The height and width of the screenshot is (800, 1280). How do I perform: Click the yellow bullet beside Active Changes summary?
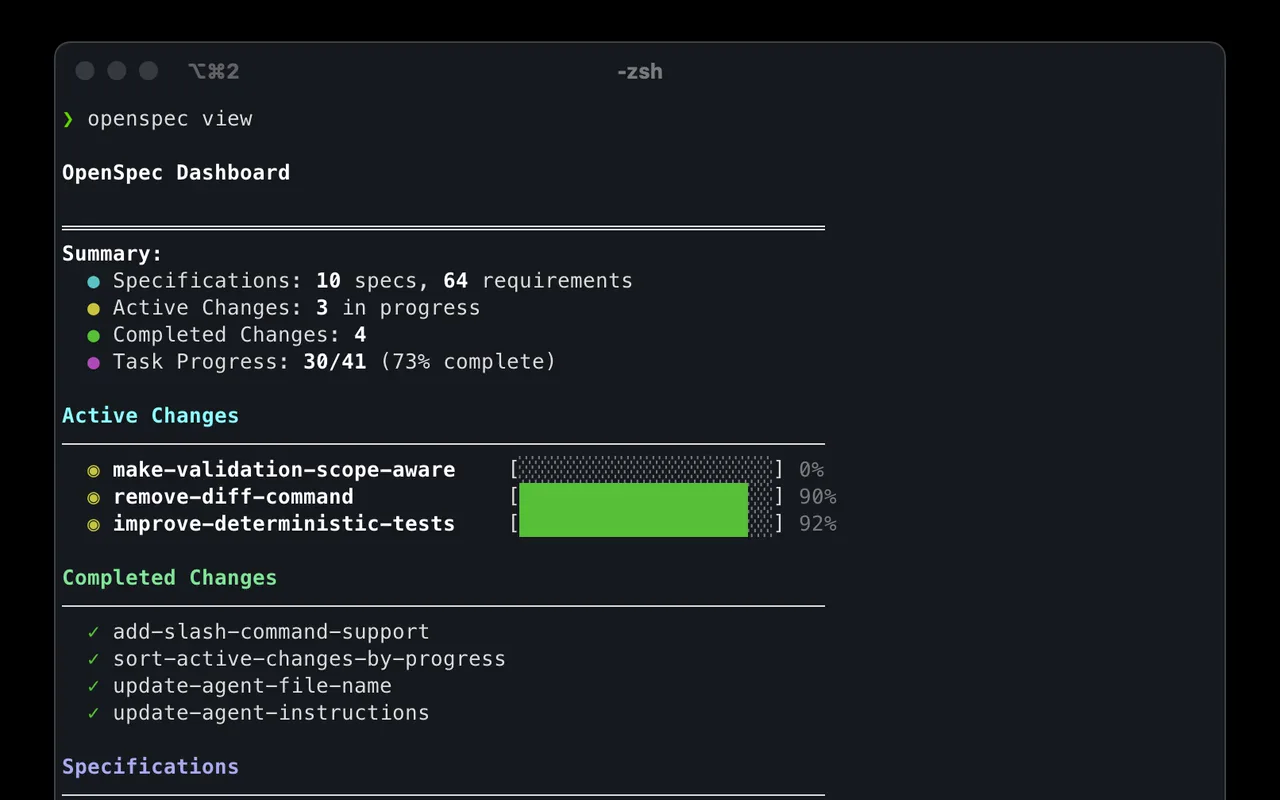(94, 309)
